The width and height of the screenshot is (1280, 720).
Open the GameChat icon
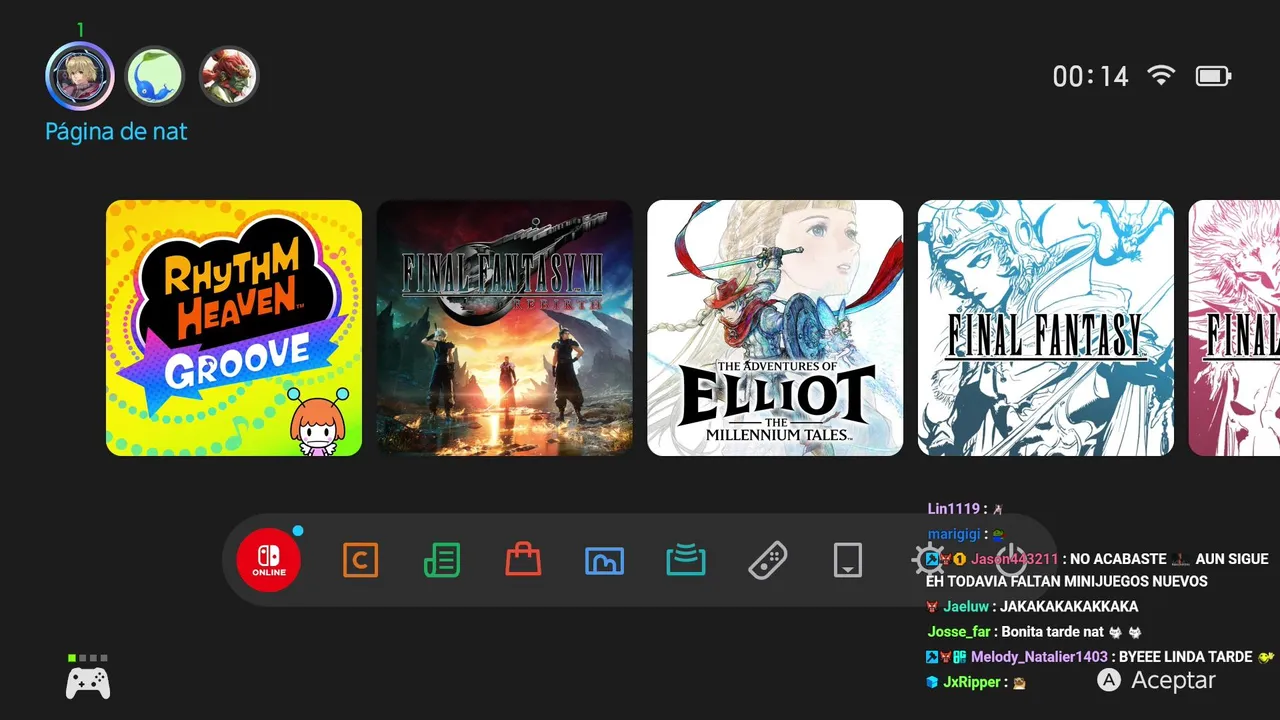click(x=360, y=560)
